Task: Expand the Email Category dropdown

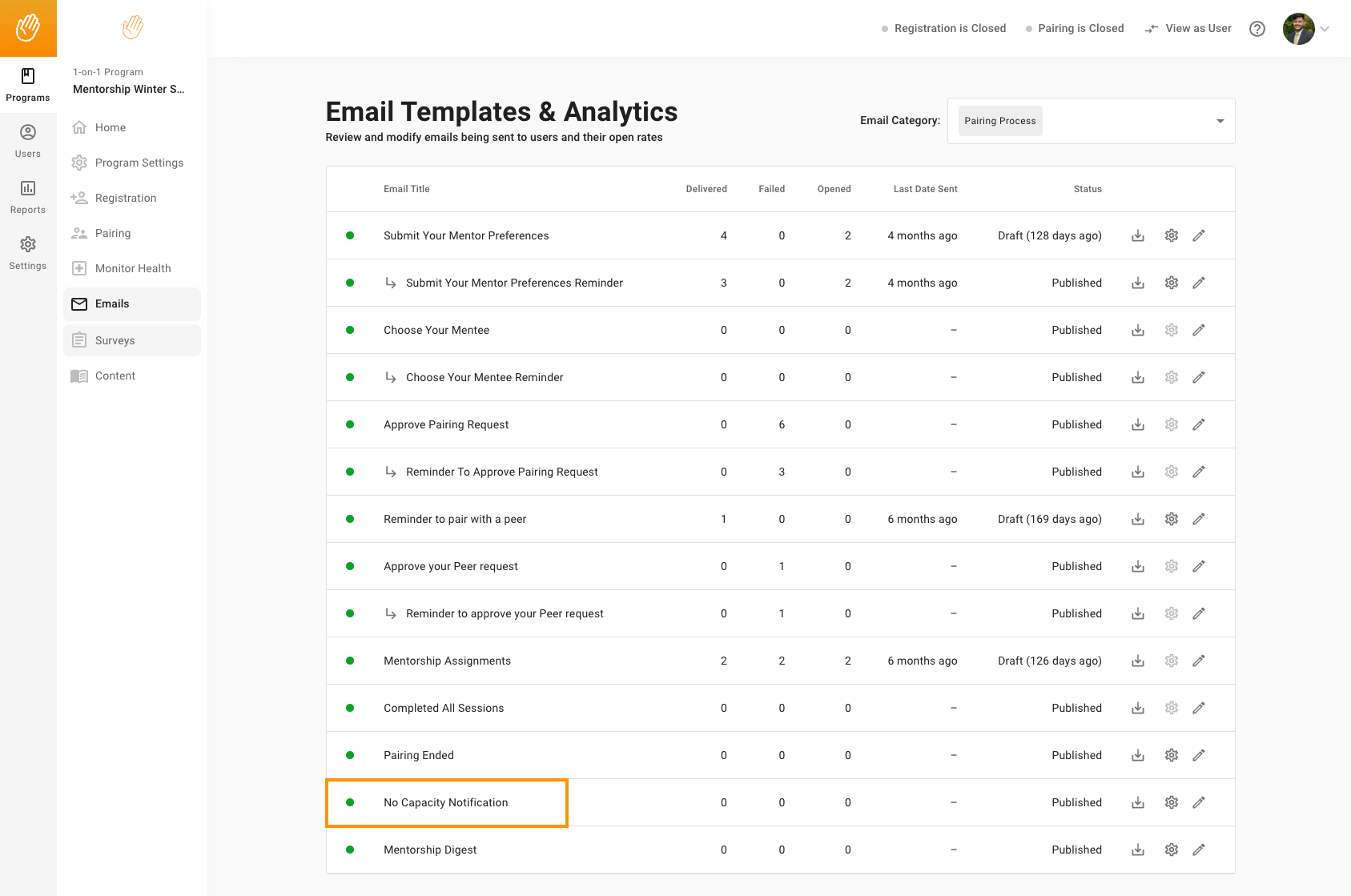Action: click(1220, 121)
